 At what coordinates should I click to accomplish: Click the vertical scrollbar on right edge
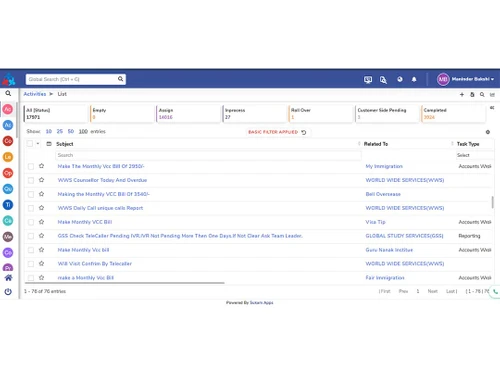pyautogui.click(x=492, y=202)
